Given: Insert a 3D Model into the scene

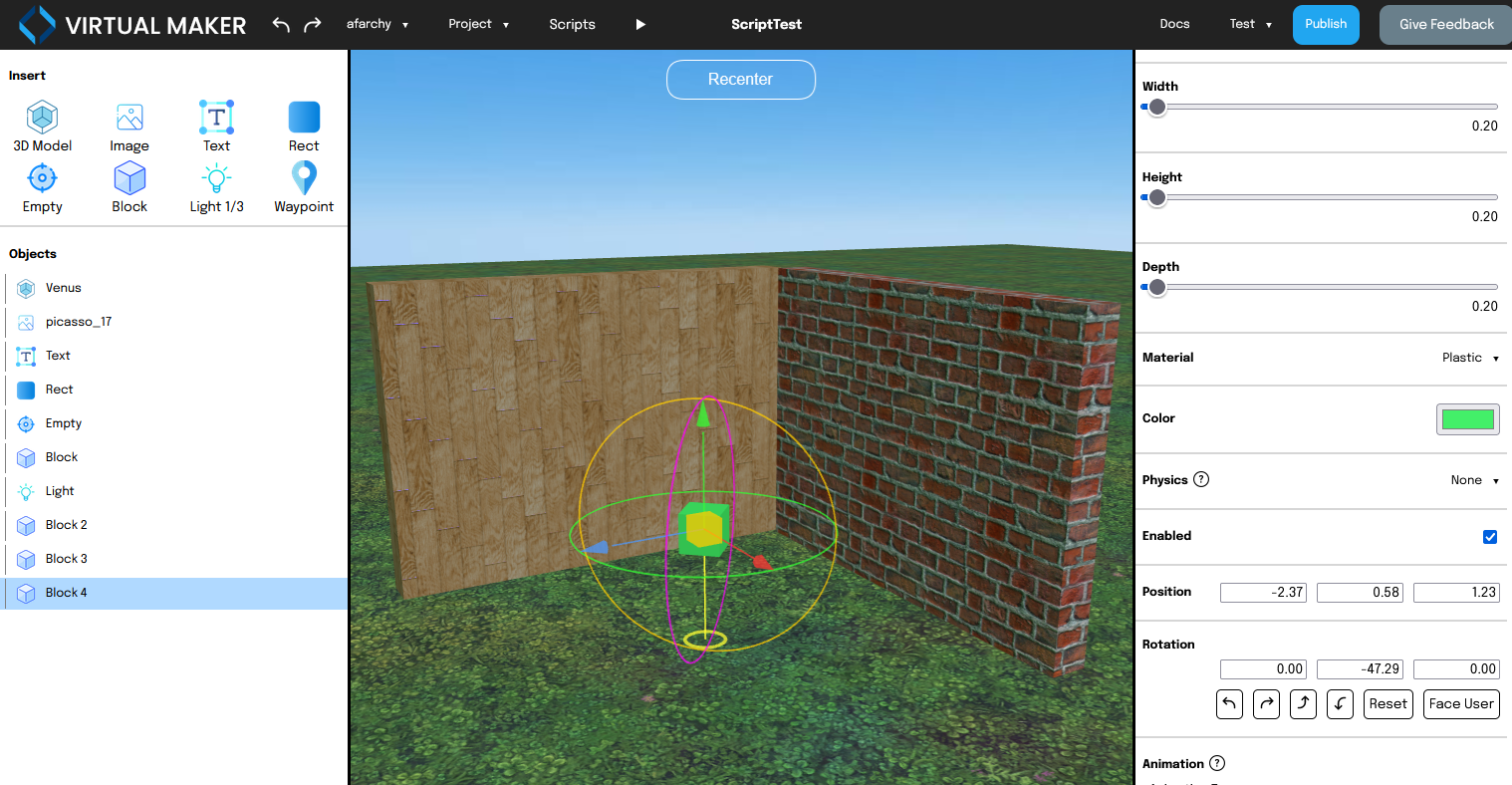Looking at the screenshot, I should (x=42, y=126).
